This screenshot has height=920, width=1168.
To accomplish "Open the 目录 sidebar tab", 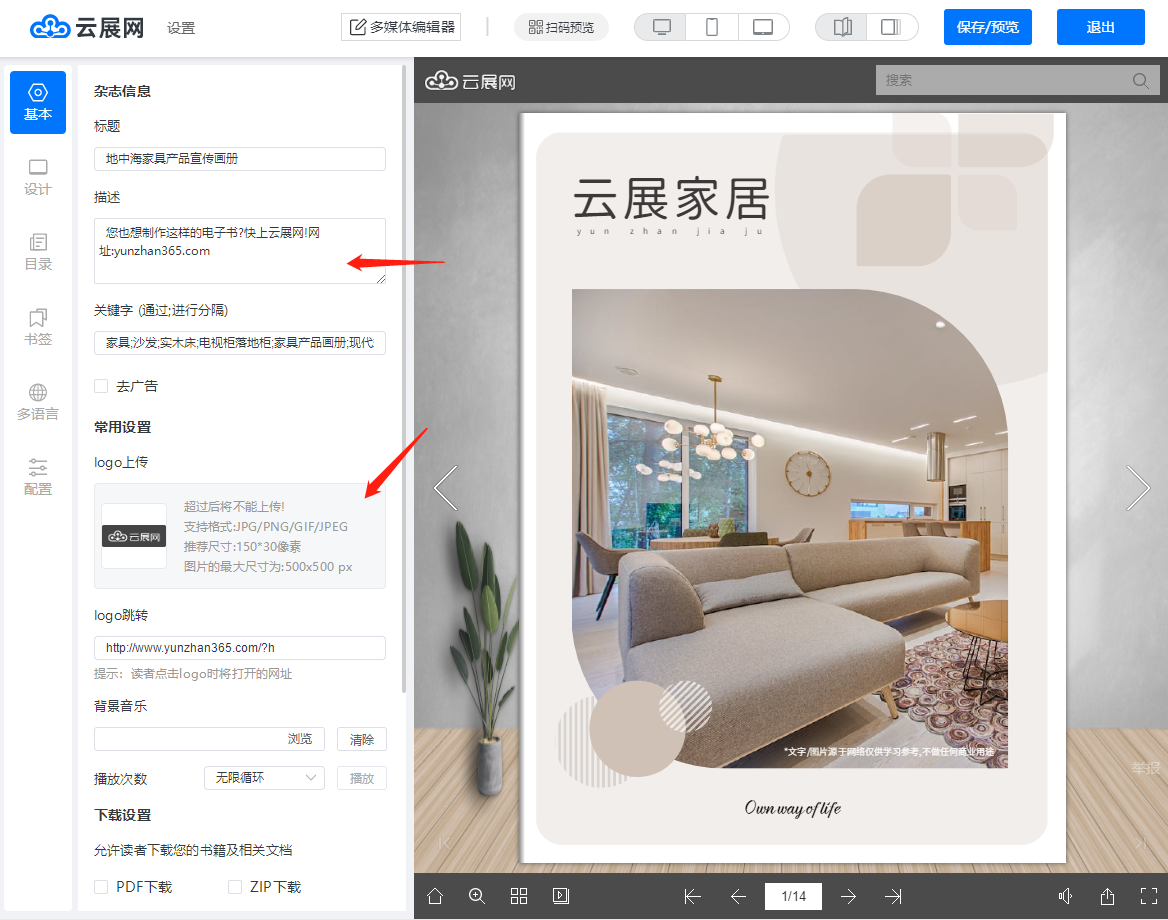I will pyautogui.click(x=38, y=253).
